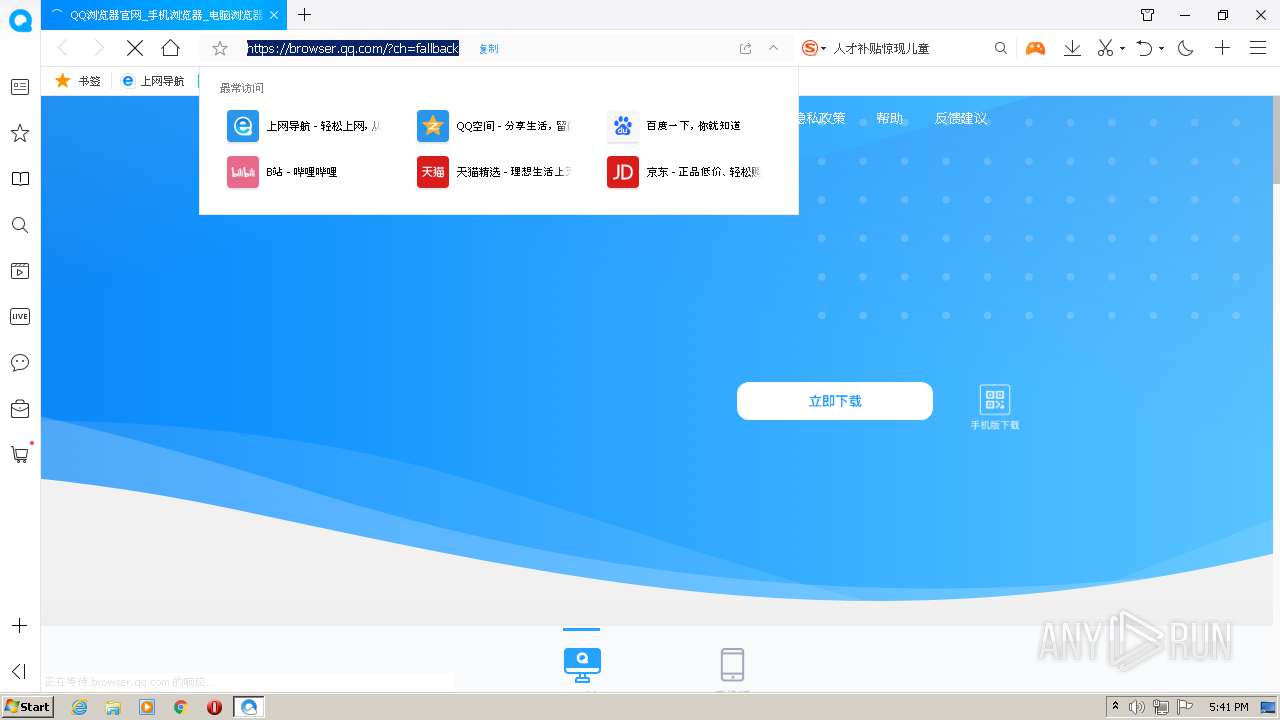Open the mail sidebar icon
Viewport: 1280px width, 720px height.
tap(20, 408)
